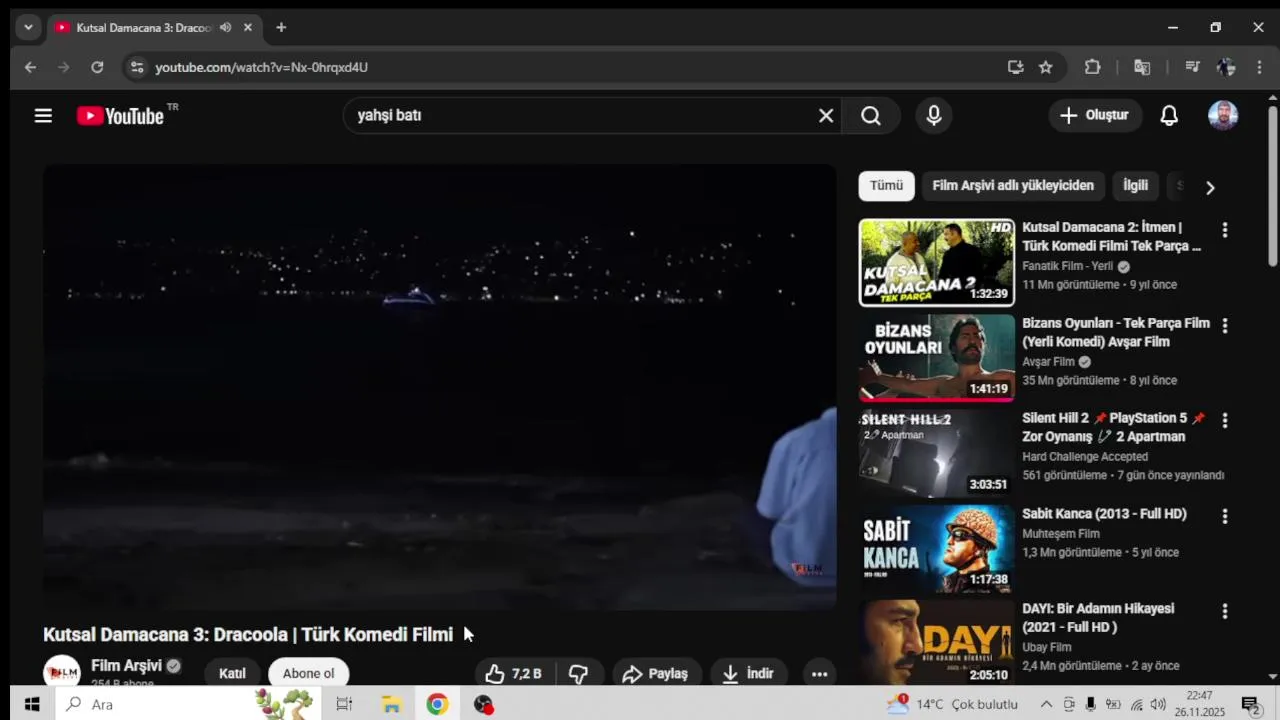Open Film Arşivi channel avatar
Image resolution: width=1280 pixels, height=720 pixels.
click(62, 672)
